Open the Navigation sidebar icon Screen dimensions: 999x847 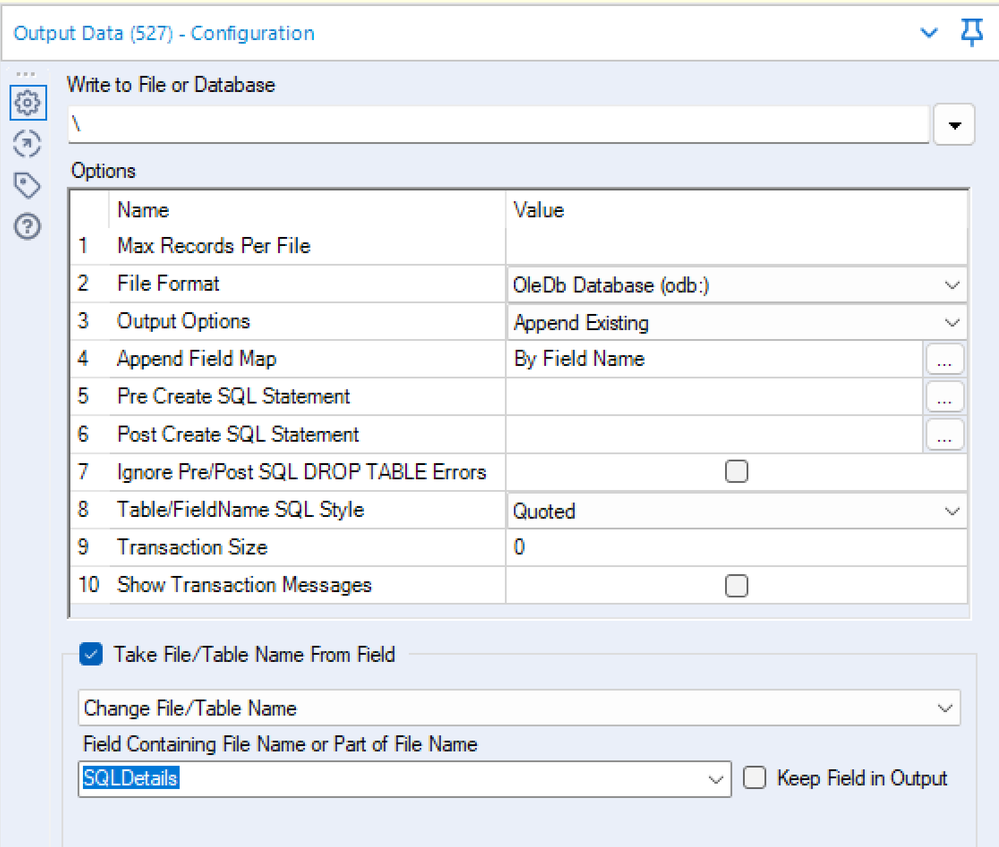[27, 143]
